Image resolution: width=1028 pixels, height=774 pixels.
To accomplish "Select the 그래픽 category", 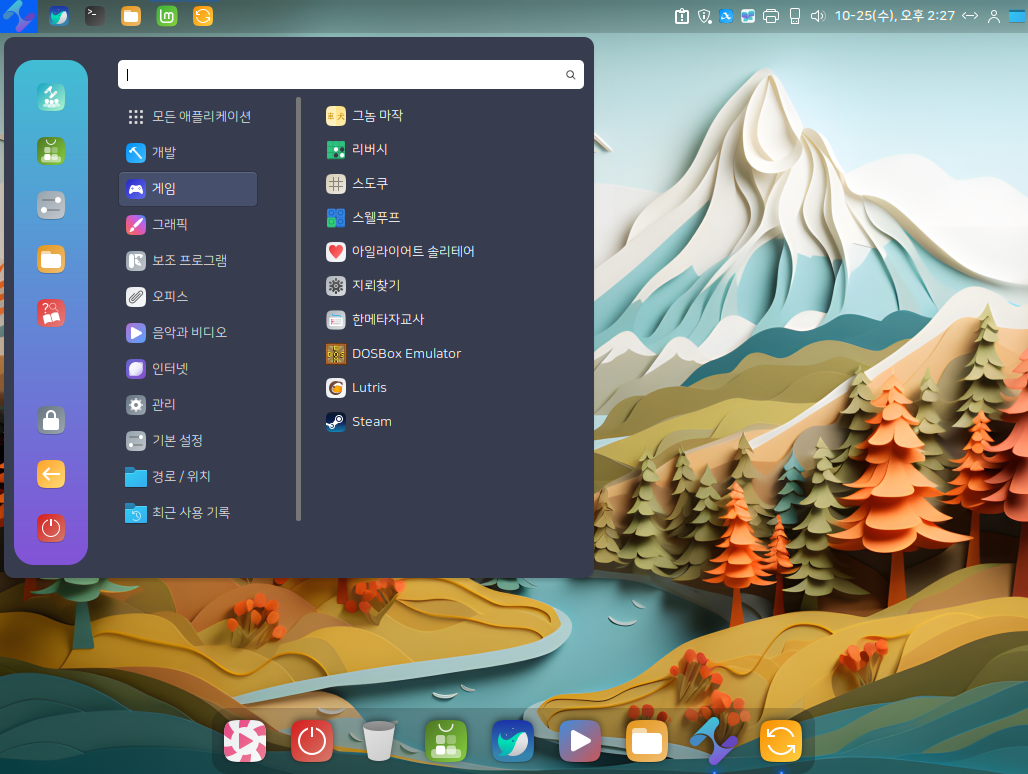I will pyautogui.click(x=169, y=225).
